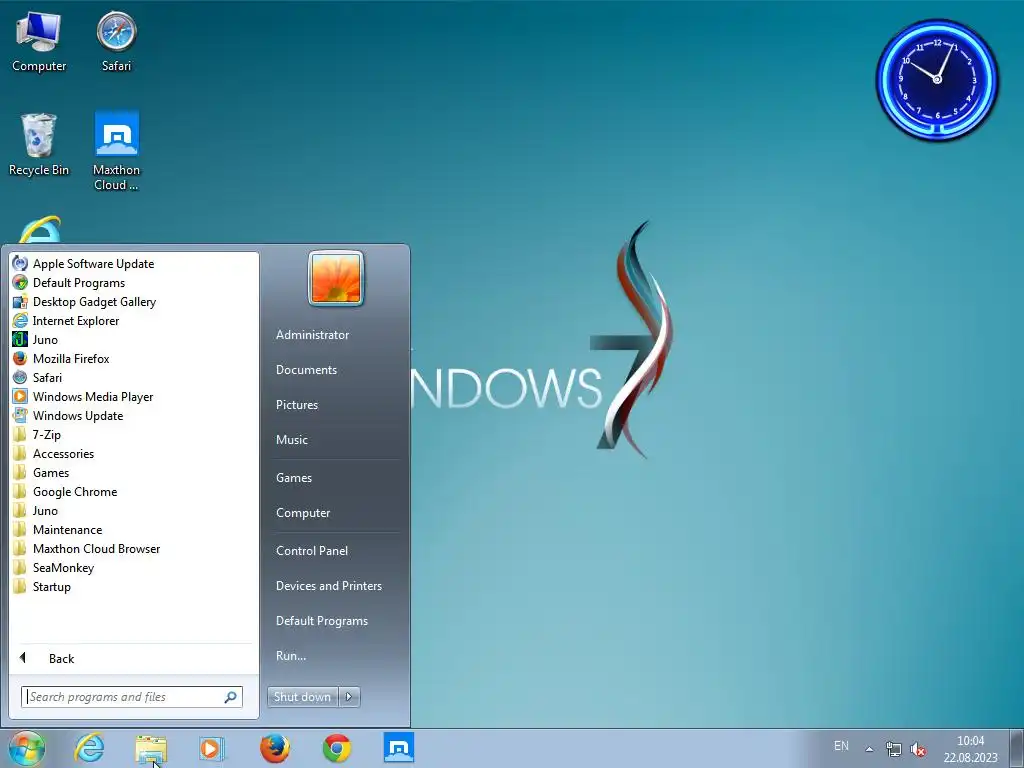The image size is (1024, 768).
Task: Click the muted volume tray icon
Action: pyautogui.click(x=918, y=749)
